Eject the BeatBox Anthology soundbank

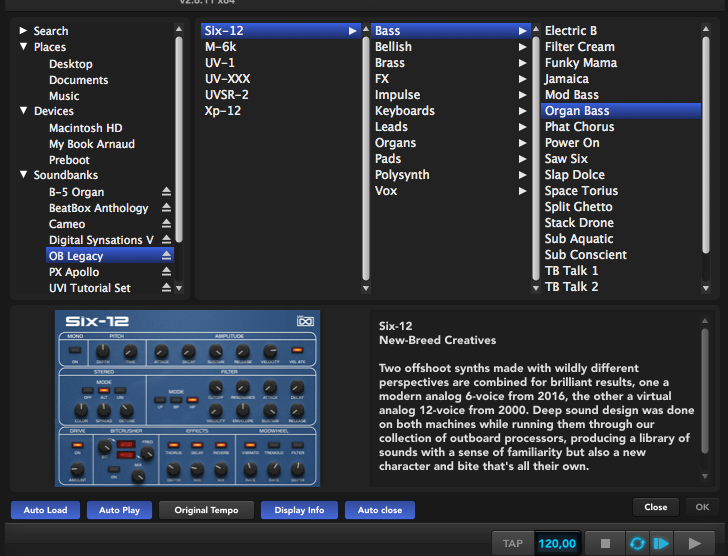point(166,207)
